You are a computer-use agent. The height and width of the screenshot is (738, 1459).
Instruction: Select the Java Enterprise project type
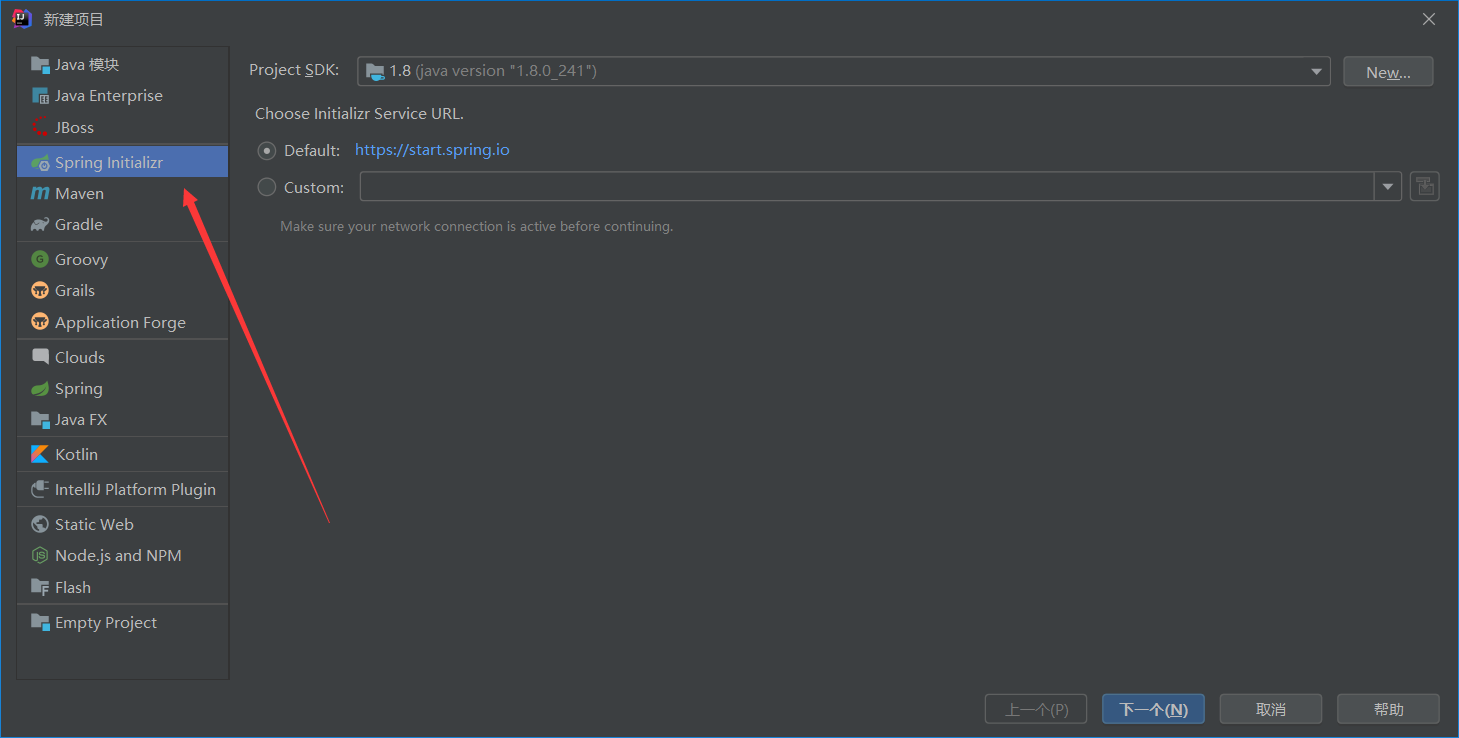pyautogui.click(x=122, y=96)
